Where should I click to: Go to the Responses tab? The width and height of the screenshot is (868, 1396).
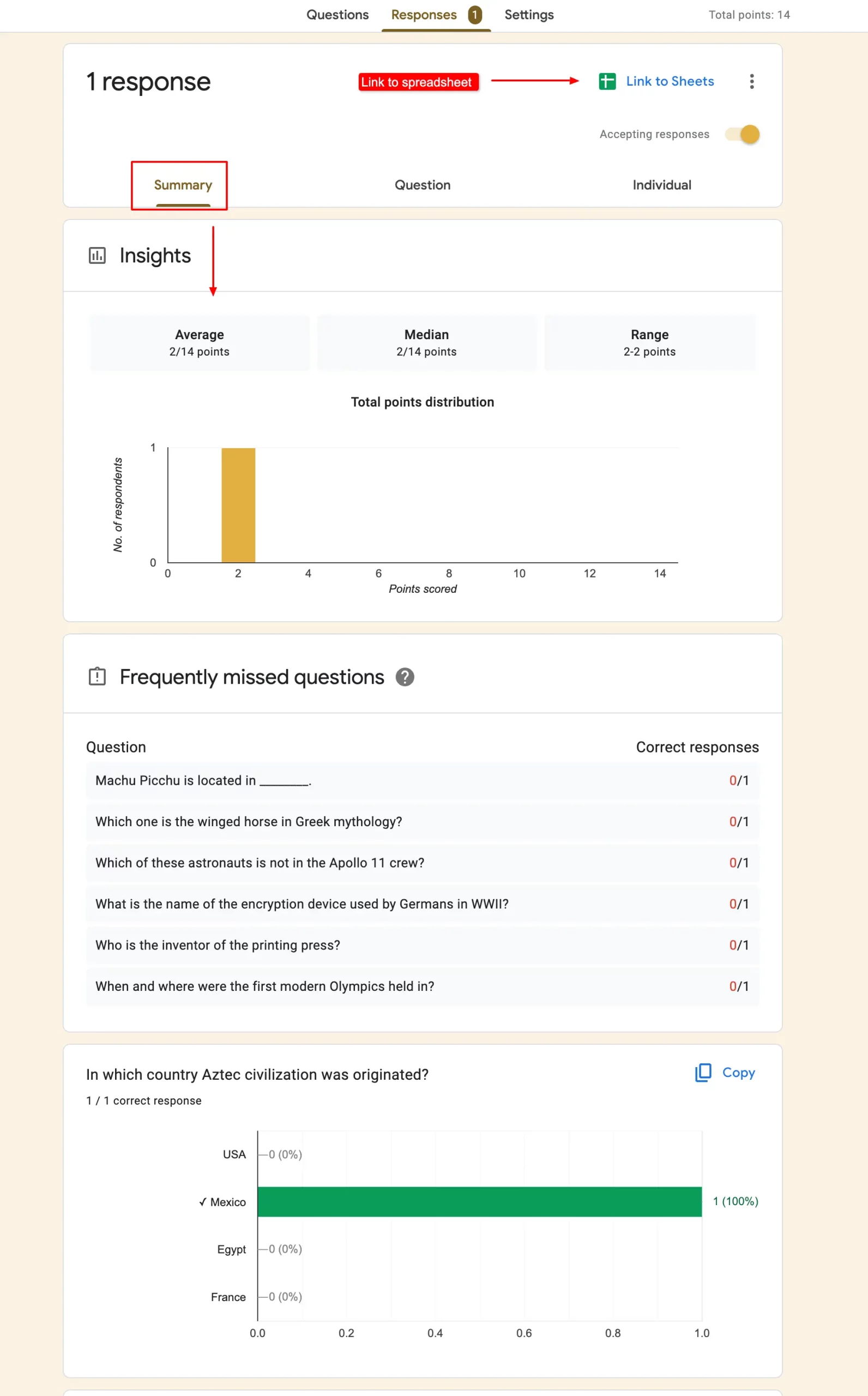423,14
